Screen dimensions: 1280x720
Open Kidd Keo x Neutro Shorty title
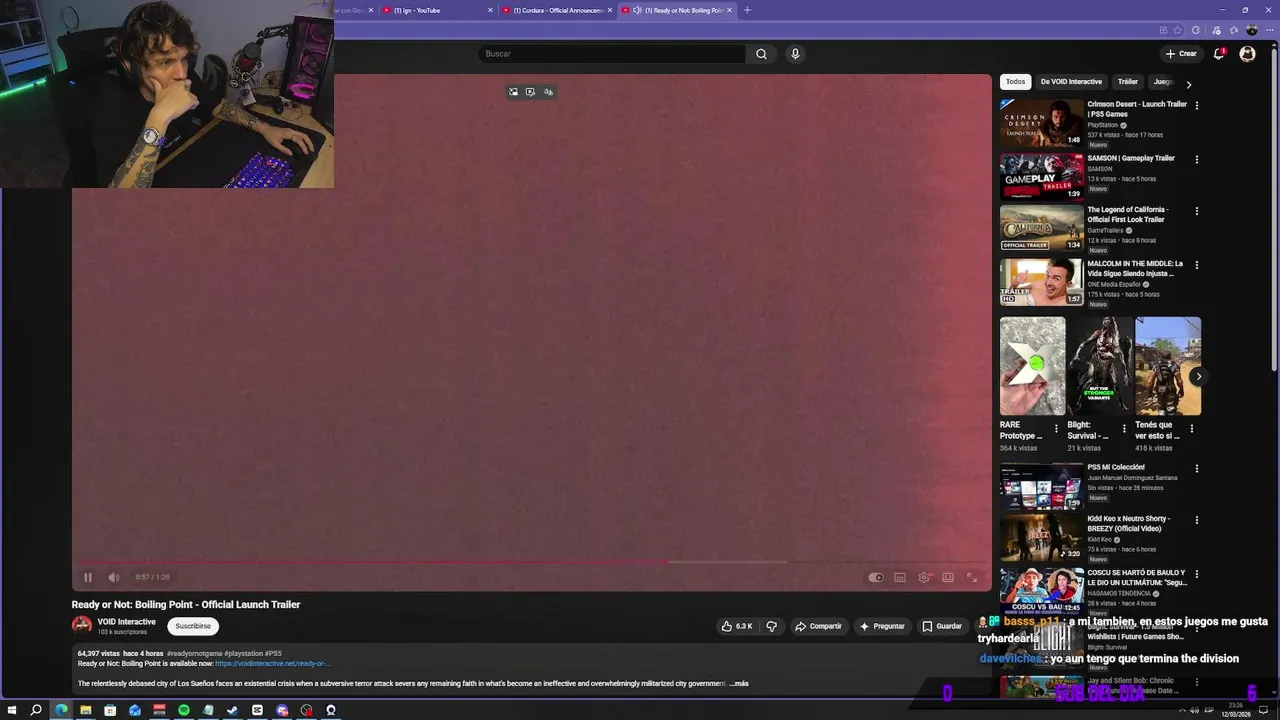[1129, 523]
